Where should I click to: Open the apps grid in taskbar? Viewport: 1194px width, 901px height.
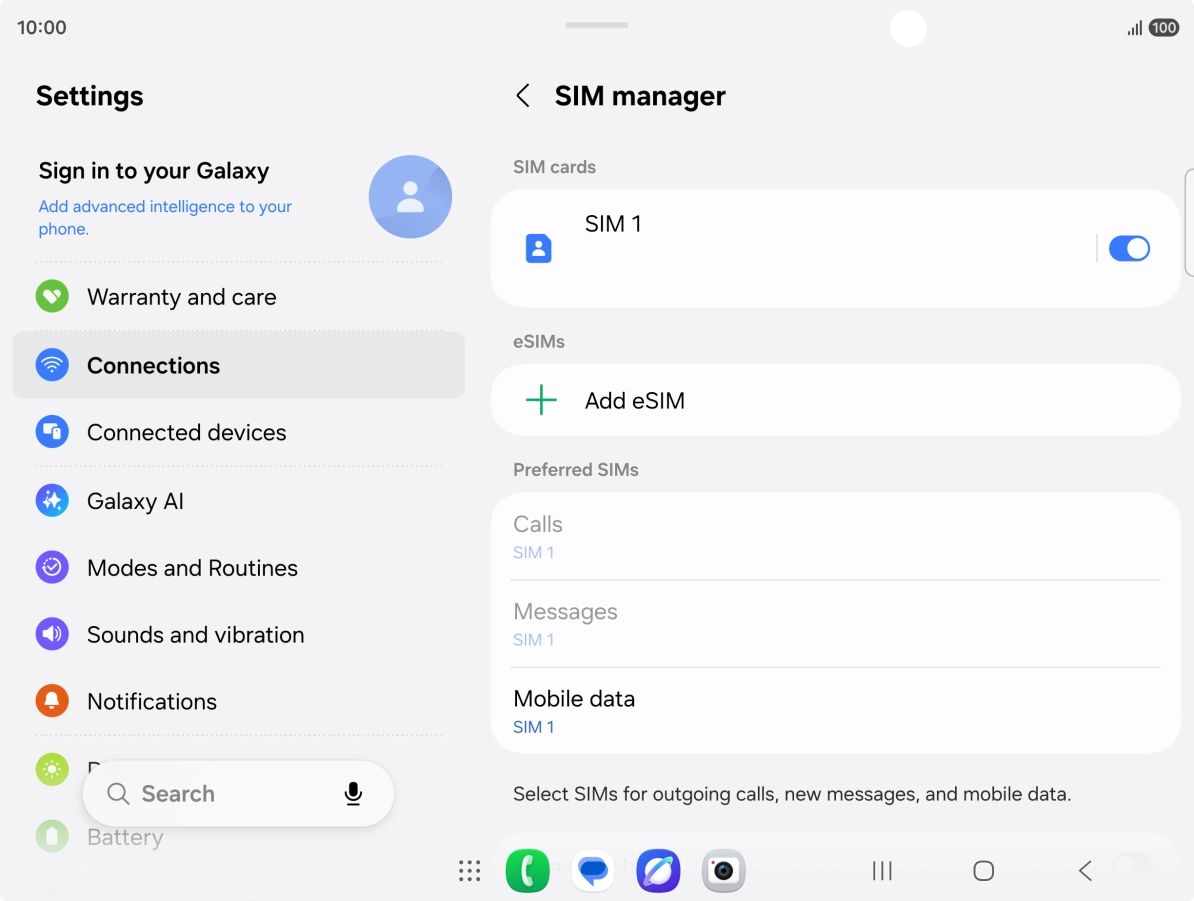470,871
